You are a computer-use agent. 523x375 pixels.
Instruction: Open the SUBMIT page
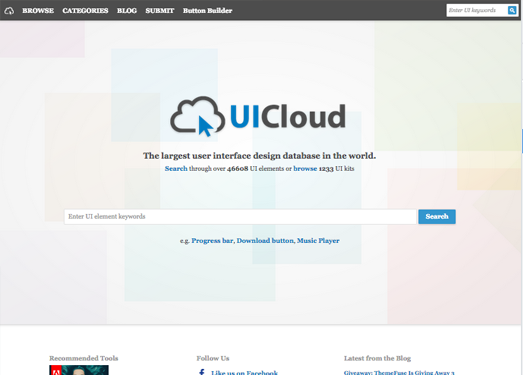pyautogui.click(x=160, y=11)
